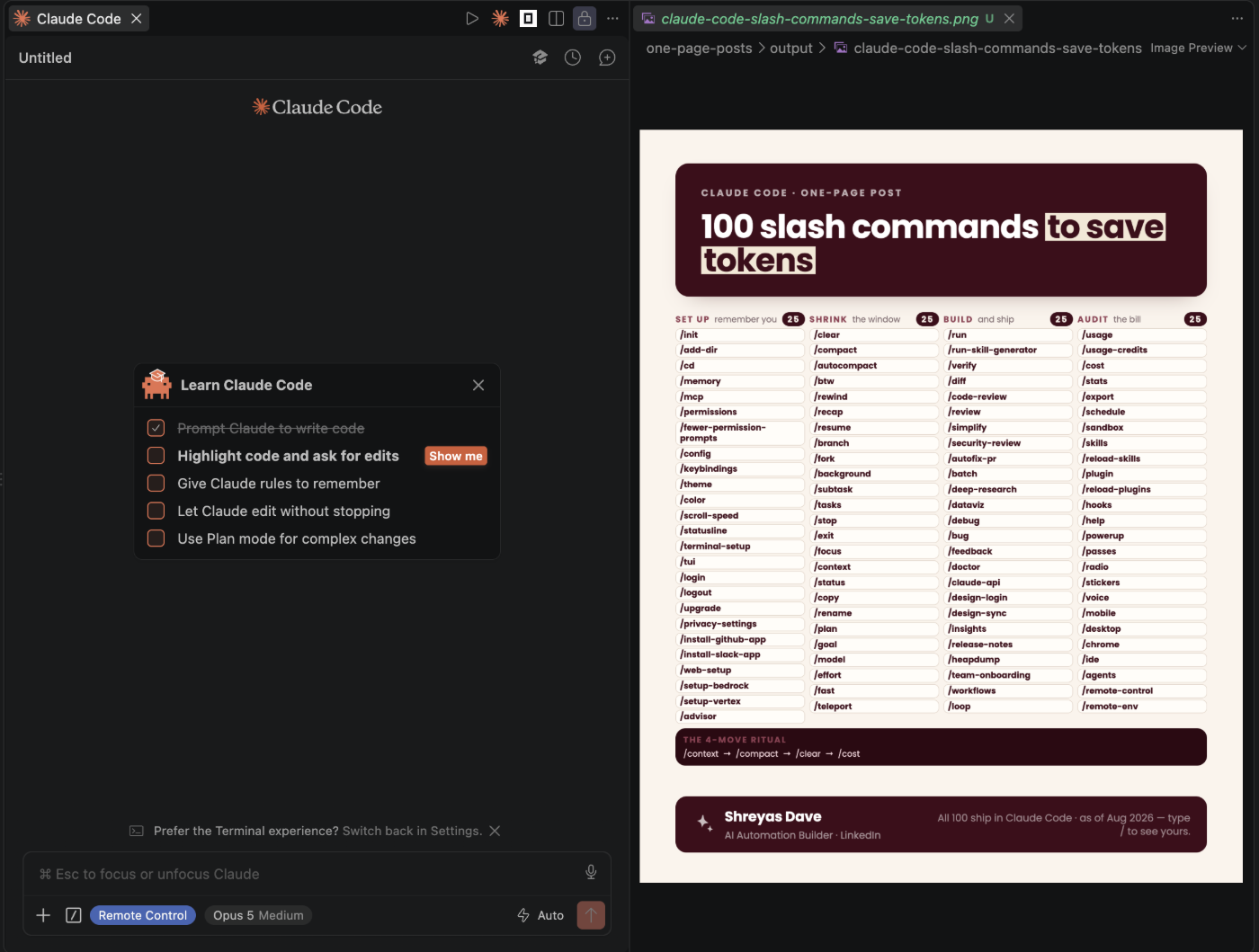
Task: Check "Let Claude edit without stopping" checkbox
Action: [x=156, y=511]
